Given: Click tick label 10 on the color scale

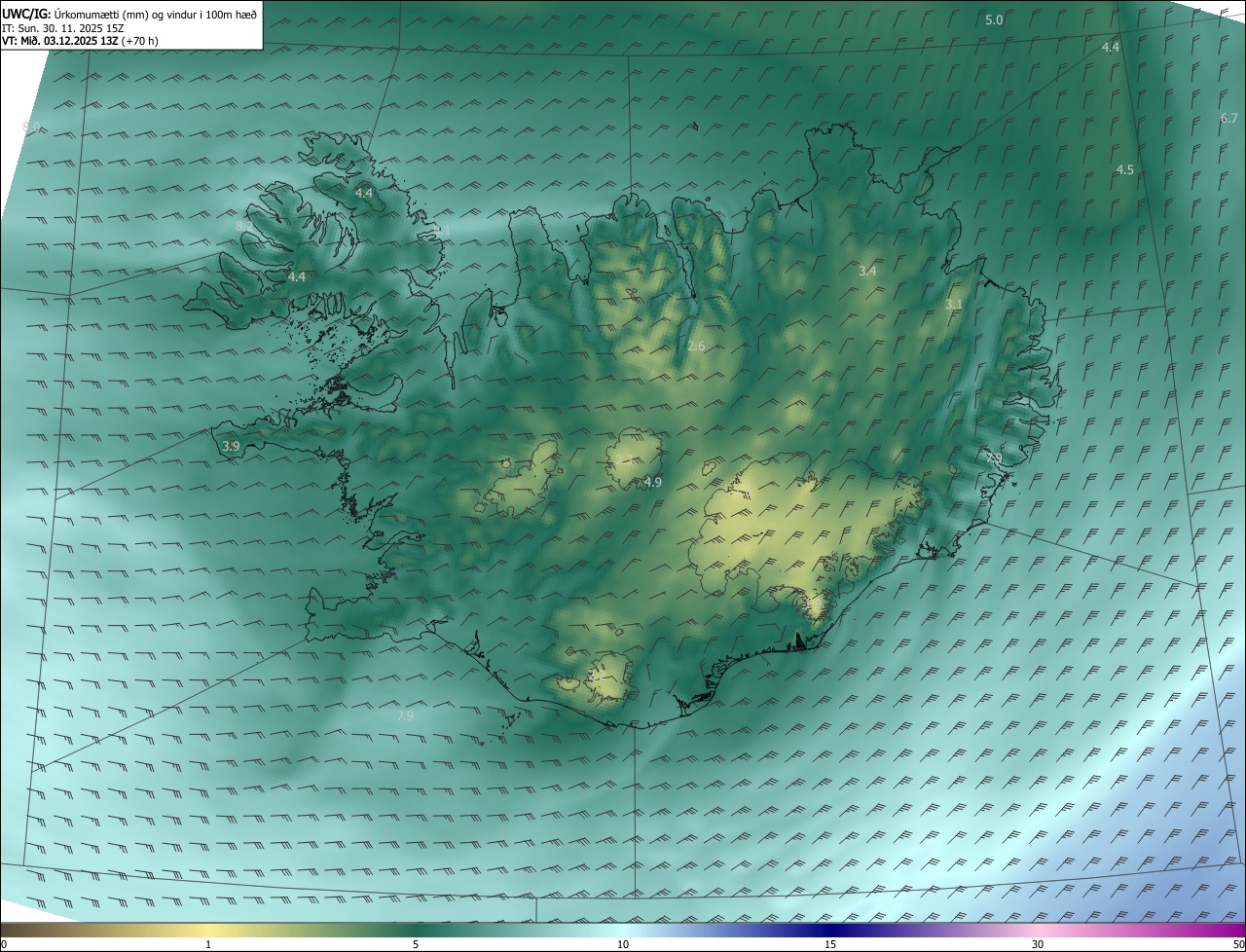Looking at the screenshot, I should tap(623, 944).
